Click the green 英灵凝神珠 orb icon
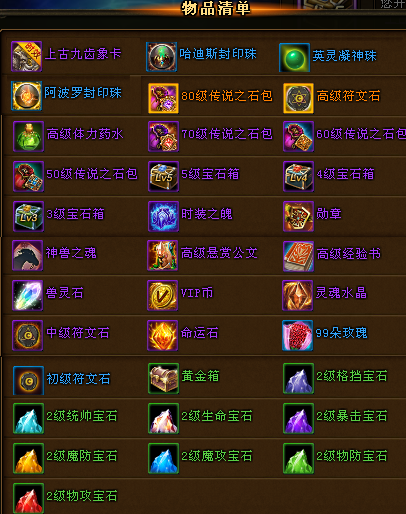This screenshot has height=514, width=406. click(x=295, y=57)
